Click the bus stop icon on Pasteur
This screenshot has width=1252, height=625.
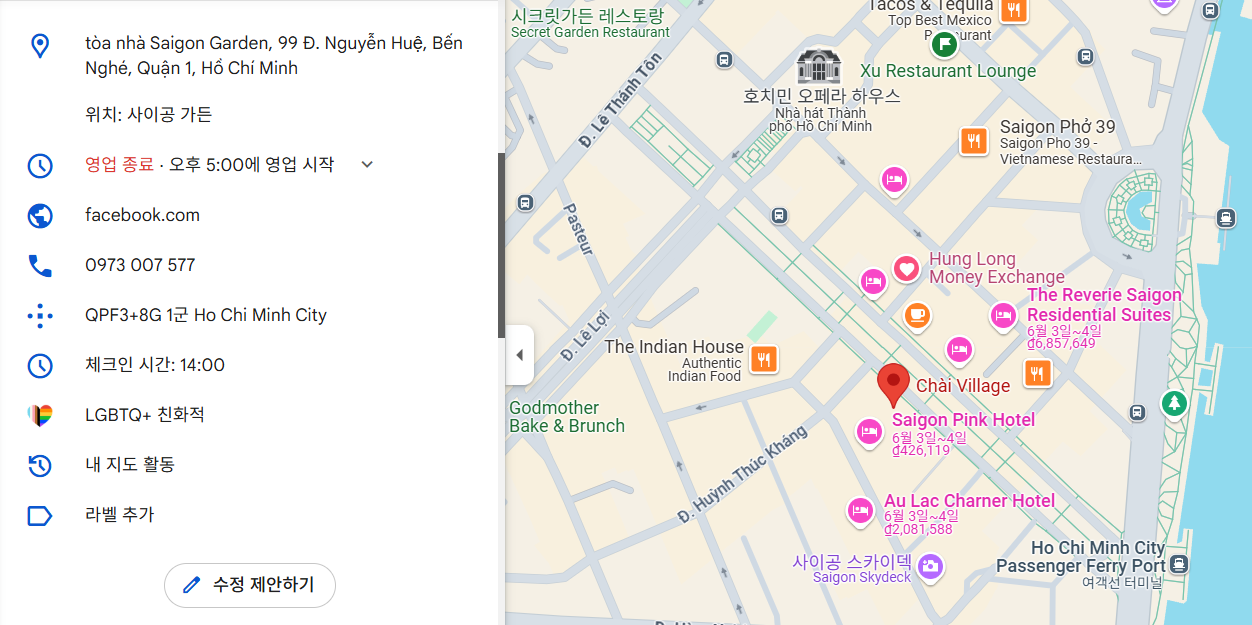(526, 202)
